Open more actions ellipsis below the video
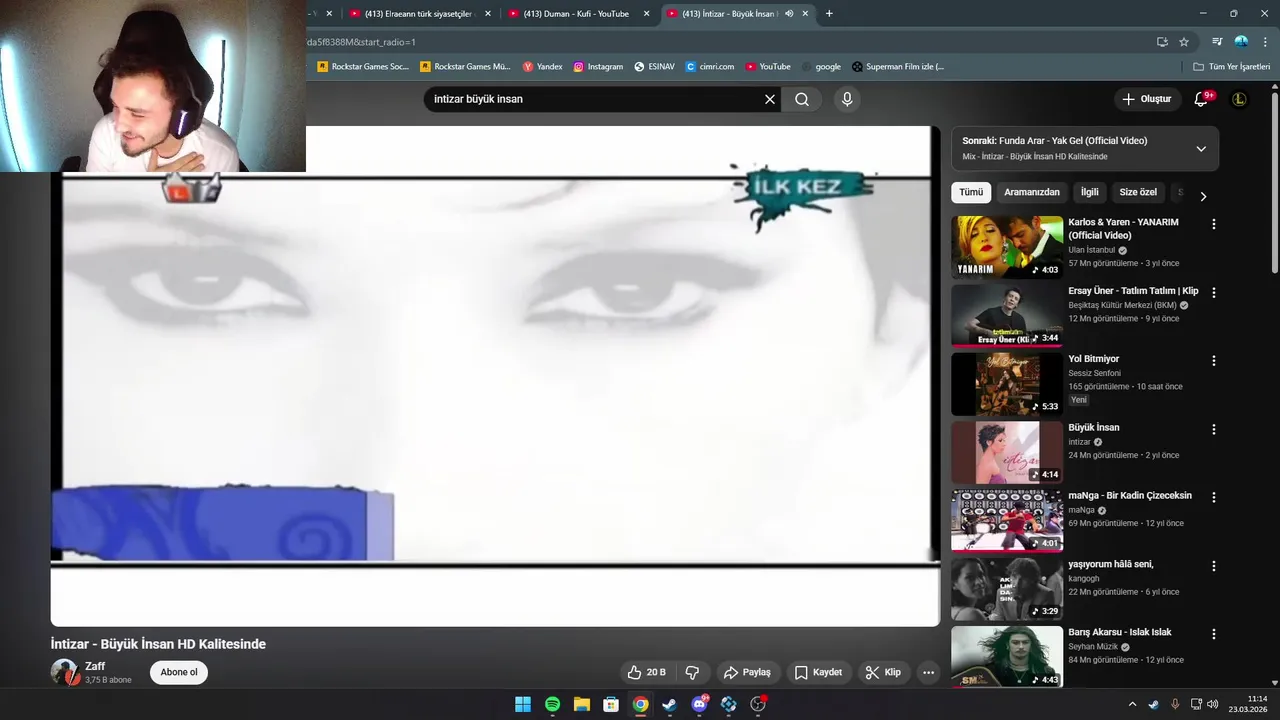 [928, 672]
